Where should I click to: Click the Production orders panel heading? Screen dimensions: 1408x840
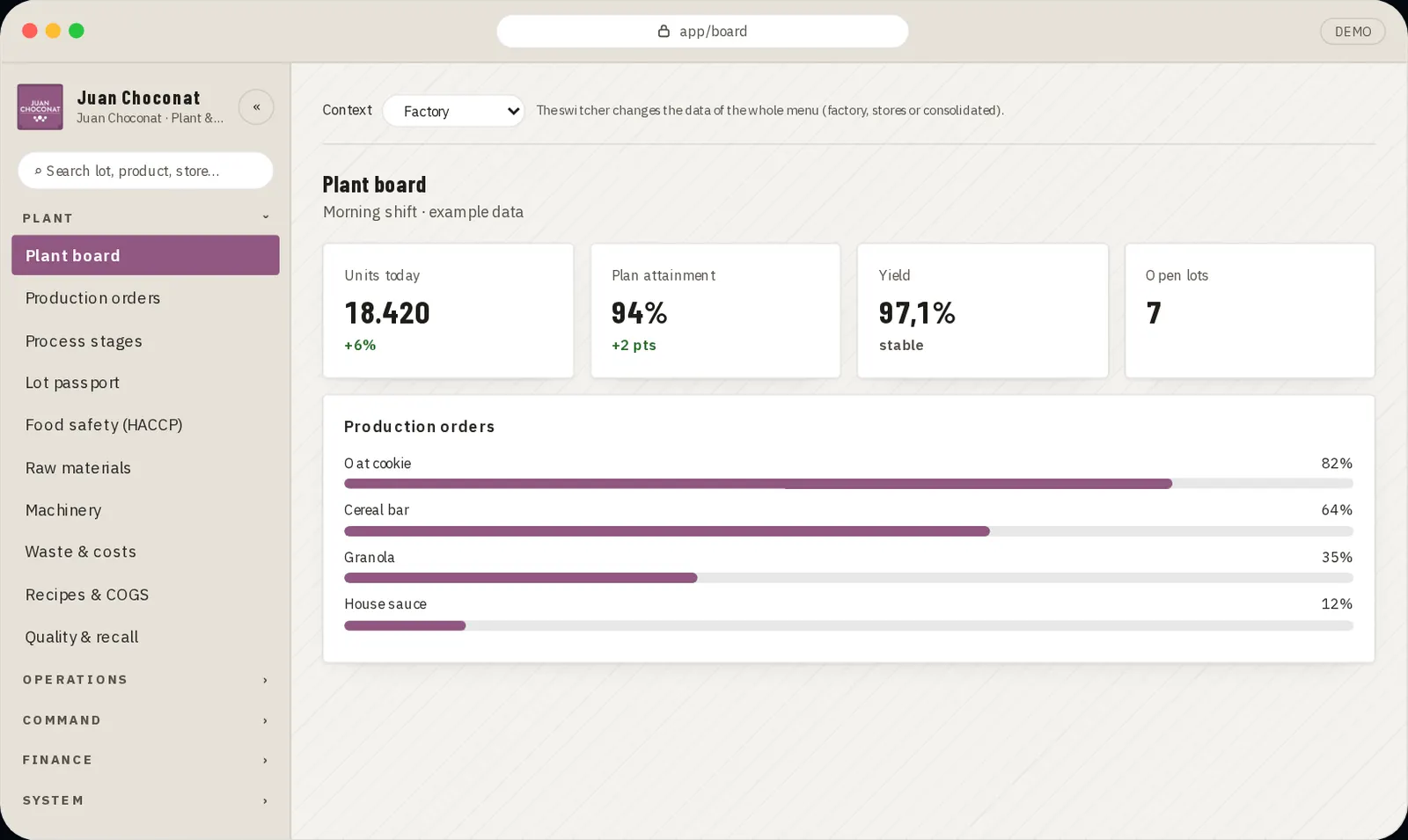[419, 427]
